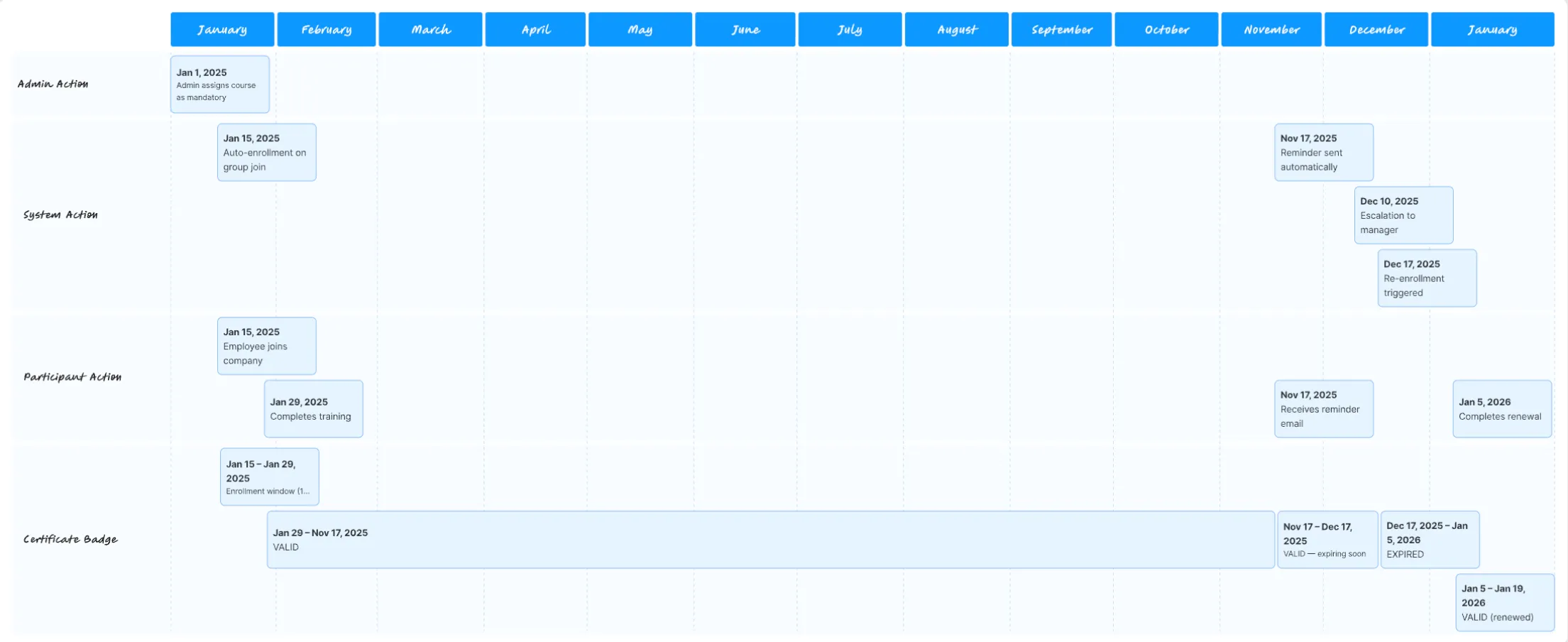This screenshot has width=1568, height=642.
Task: Open the 'Employee joins company' event card
Action: [x=266, y=346]
